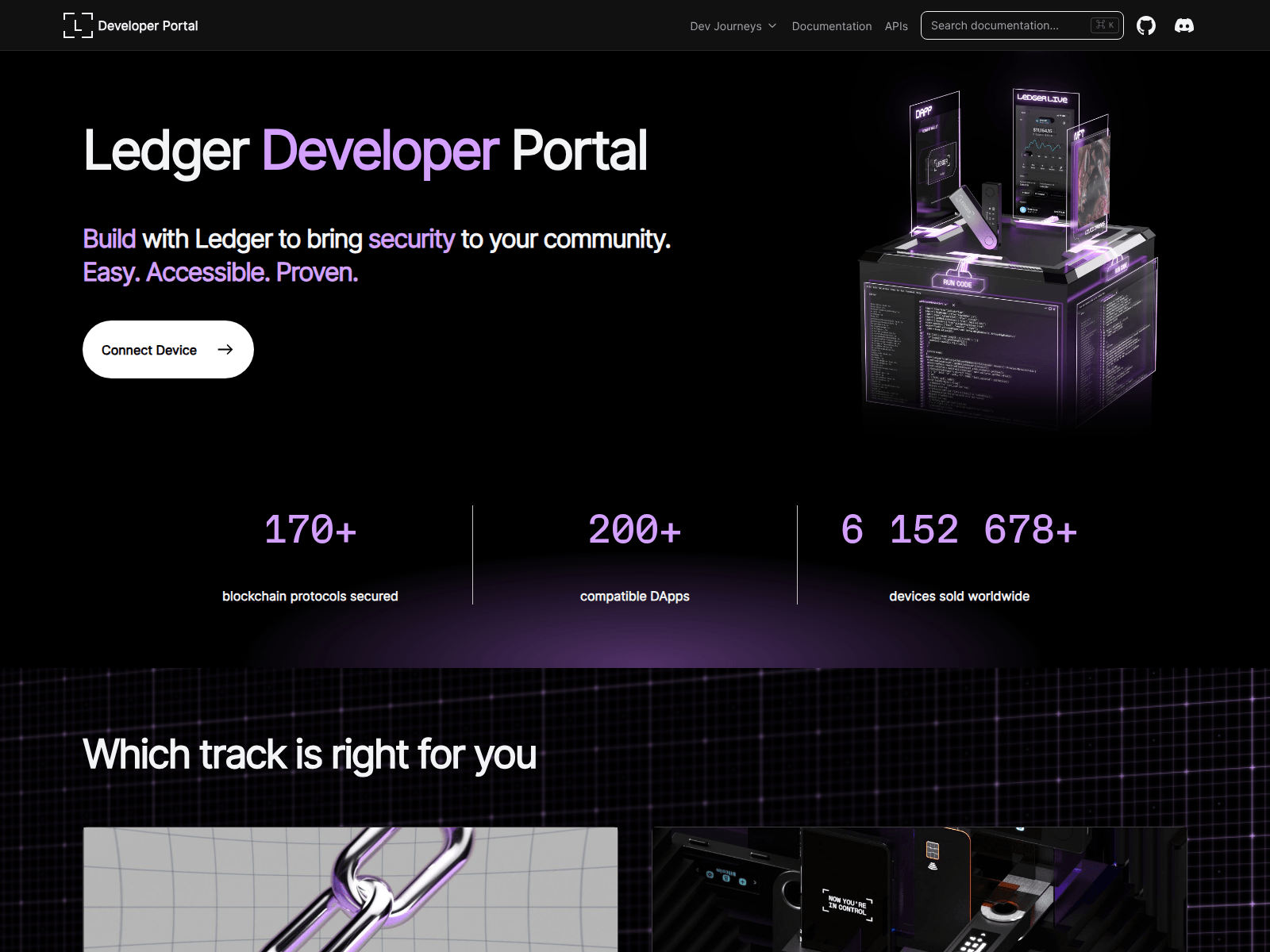The width and height of the screenshot is (1270, 952).
Task: Click 'Easy. Accessible. Proven.' tagline
Action: click(221, 272)
